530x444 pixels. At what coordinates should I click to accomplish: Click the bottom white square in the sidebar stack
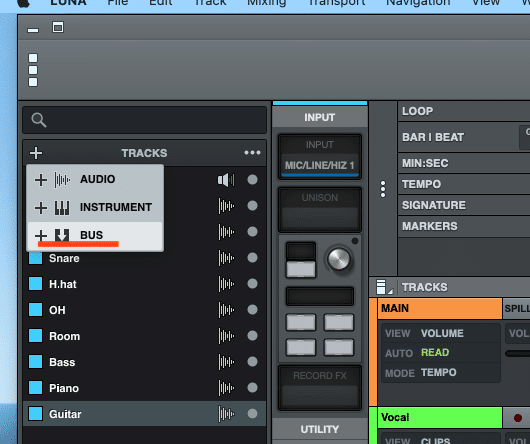pyautogui.click(x=33, y=82)
